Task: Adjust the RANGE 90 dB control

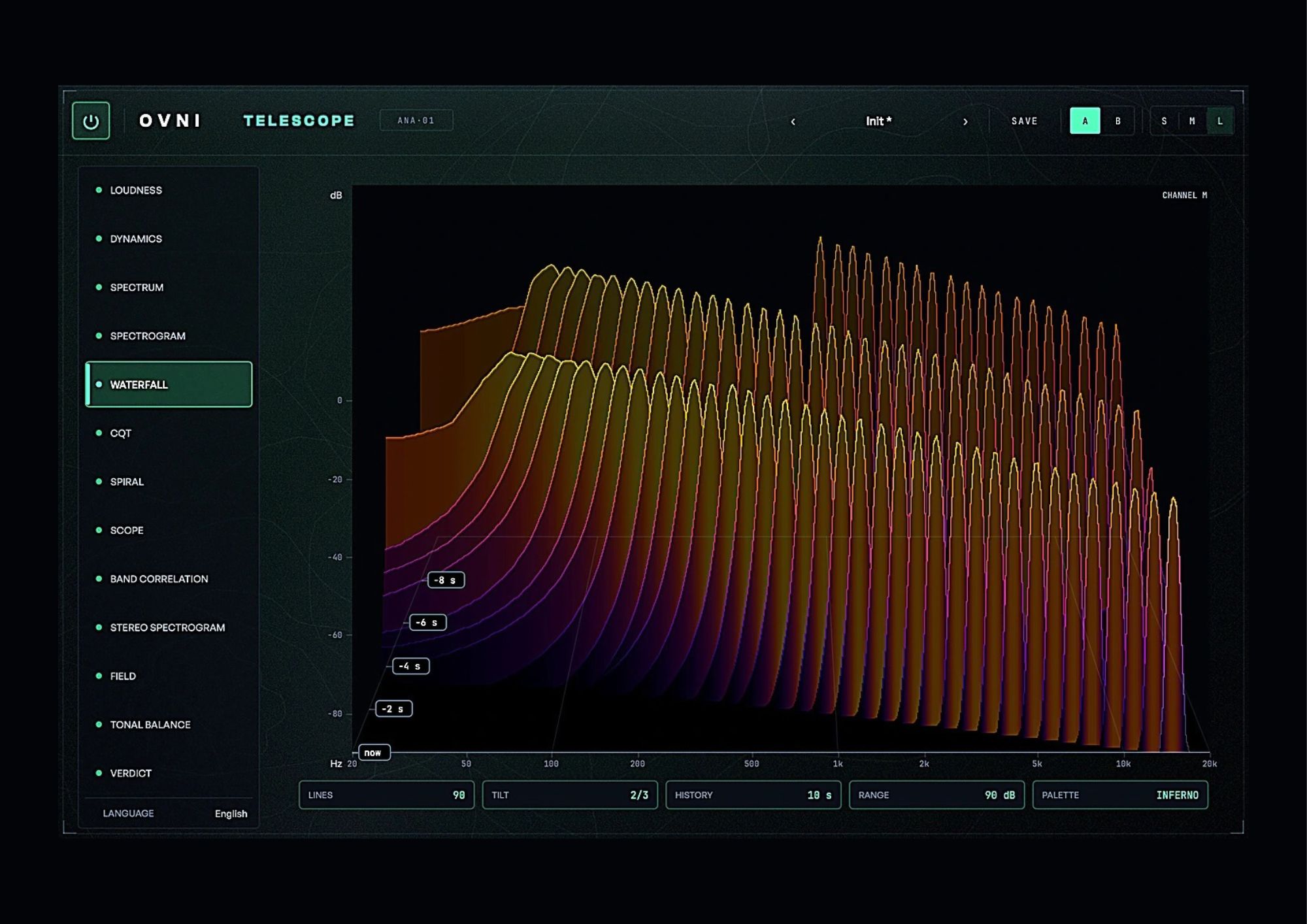Action: coord(936,795)
